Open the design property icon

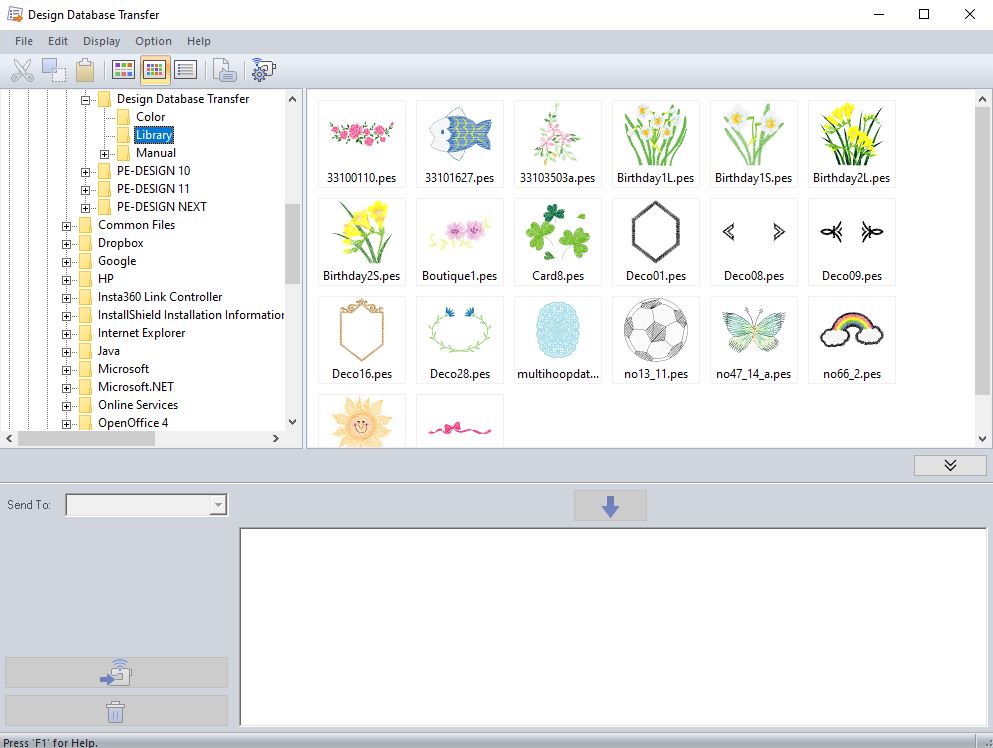[x=226, y=70]
